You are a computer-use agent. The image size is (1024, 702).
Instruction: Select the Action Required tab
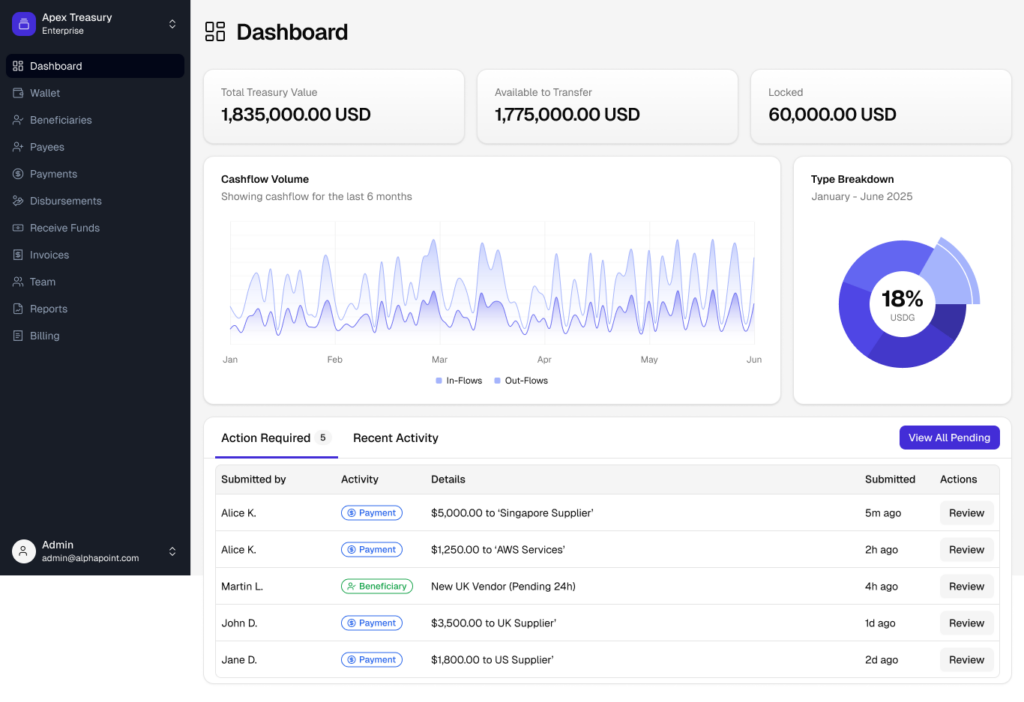click(x=265, y=438)
